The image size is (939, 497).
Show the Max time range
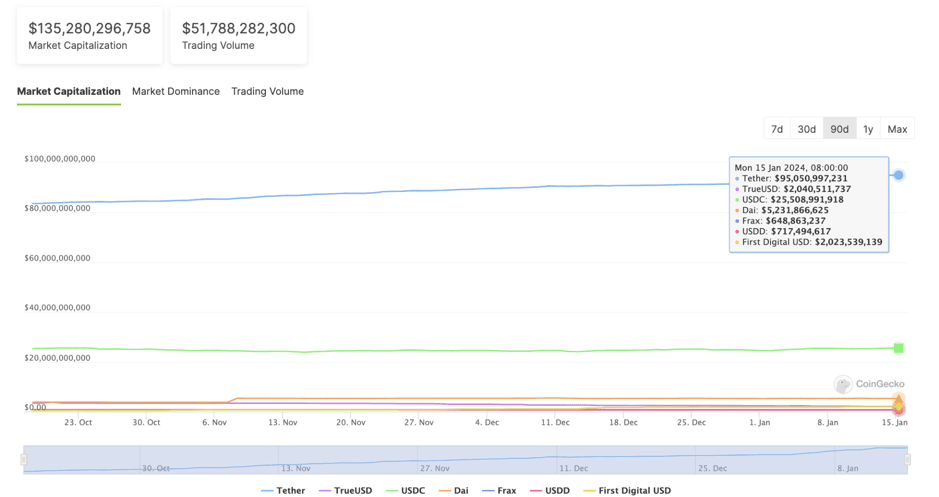(897, 129)
